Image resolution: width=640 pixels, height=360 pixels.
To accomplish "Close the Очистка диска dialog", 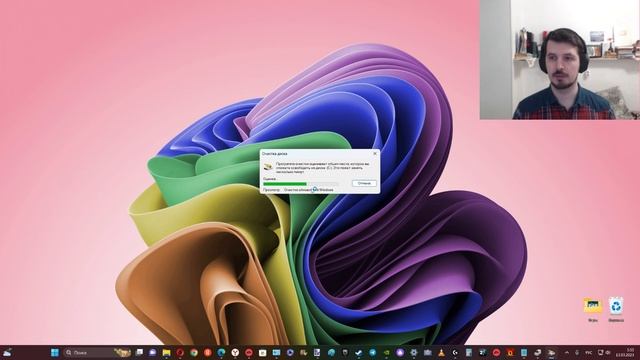I will point(375,153).
